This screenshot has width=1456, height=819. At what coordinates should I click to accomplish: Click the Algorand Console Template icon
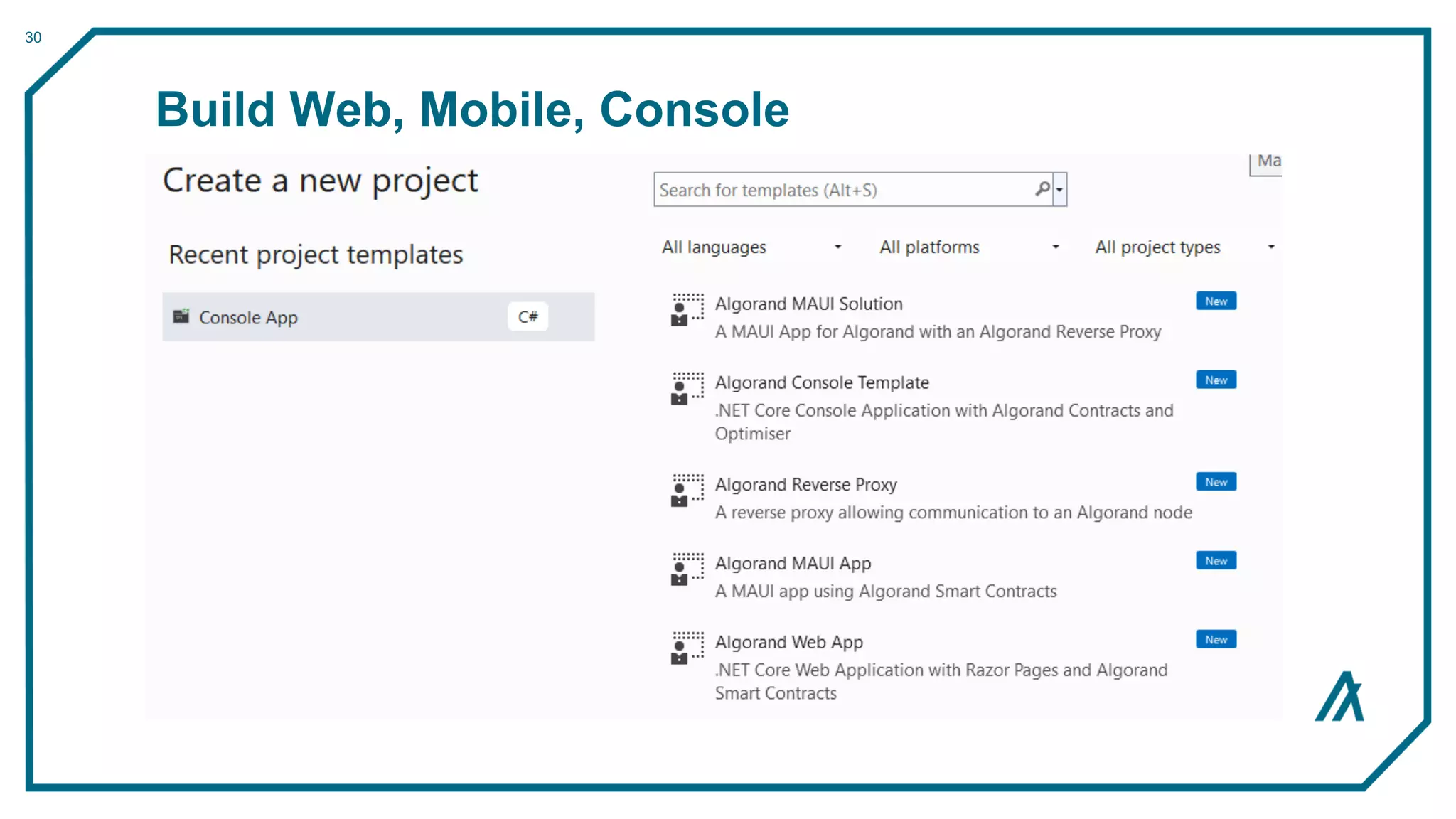click(687, 388)
